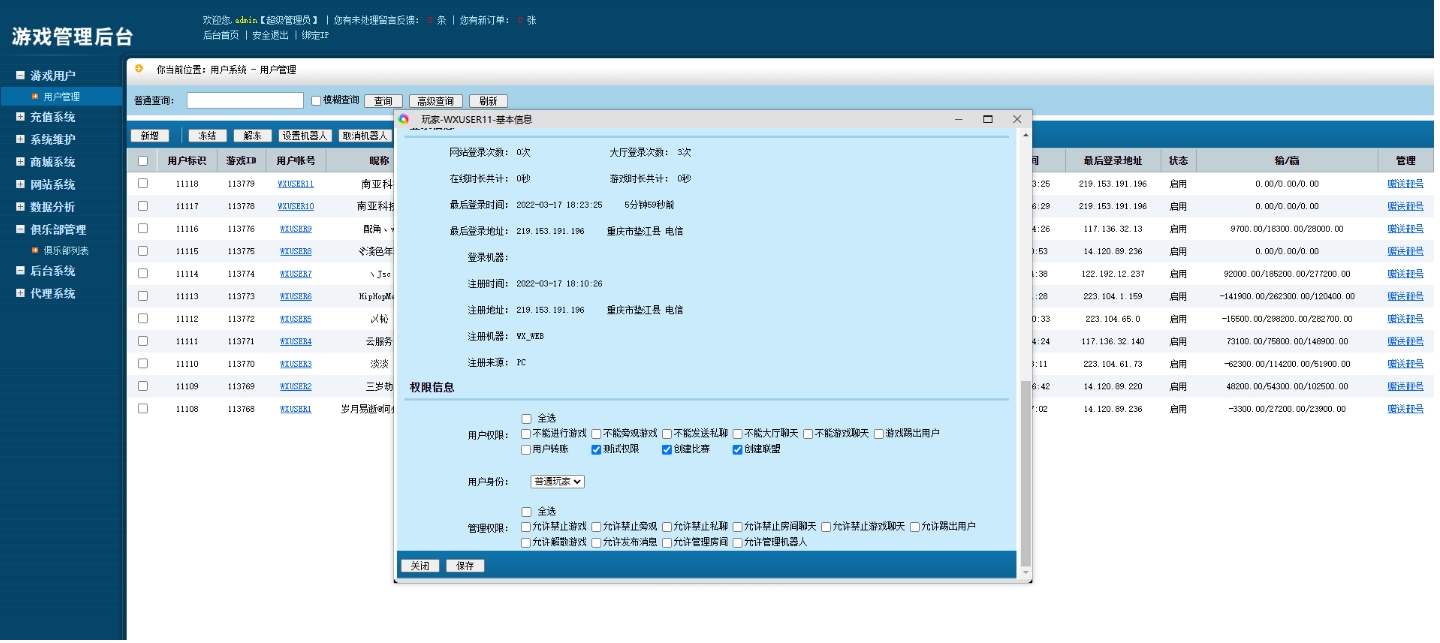
Task: Click the 管理 link for IP 117.136.32.13
Action: click(1405, 229)
